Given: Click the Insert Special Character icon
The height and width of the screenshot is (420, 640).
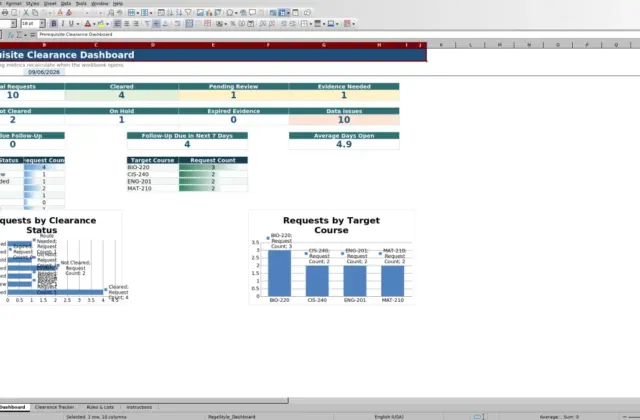Looking at the screenshot, I should [230, 13].
